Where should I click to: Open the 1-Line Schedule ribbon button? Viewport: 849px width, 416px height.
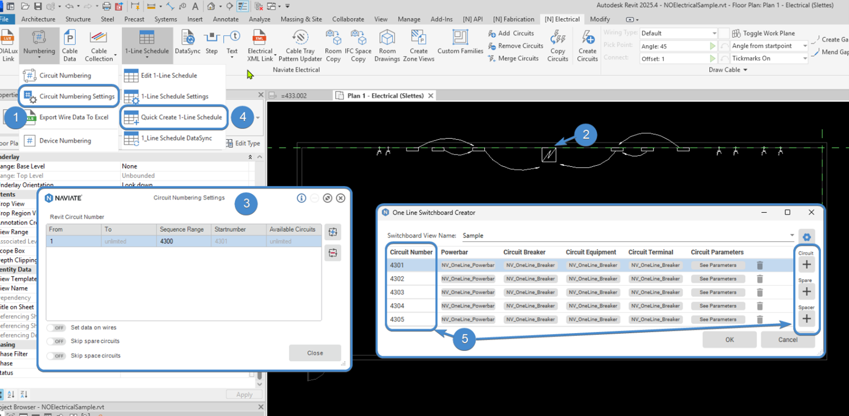click(x=147, y=44)
